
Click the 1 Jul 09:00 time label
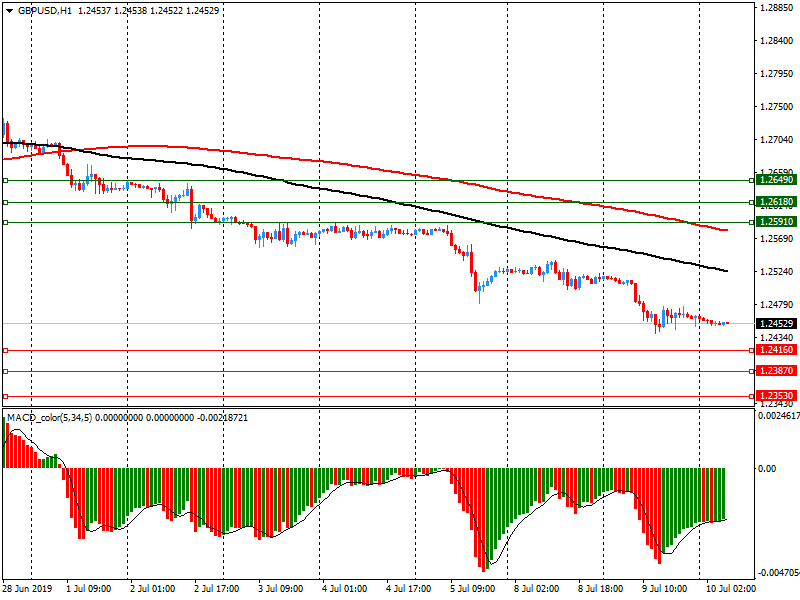pyautogui.click(x=89, y=588)
